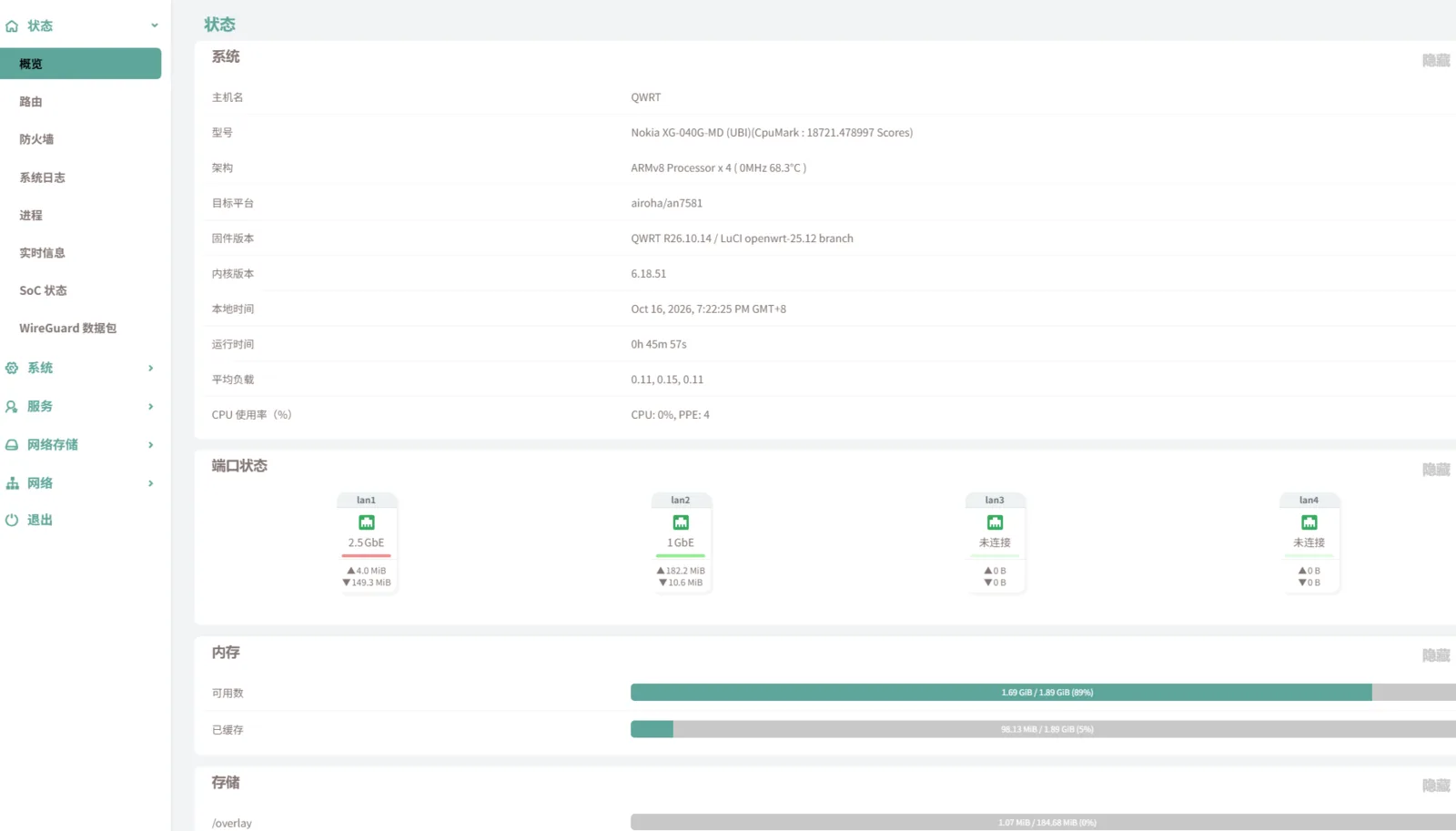Click the user icon beside 服务
The width and height of the screenshot is (1456, 831).
(12, 407)
